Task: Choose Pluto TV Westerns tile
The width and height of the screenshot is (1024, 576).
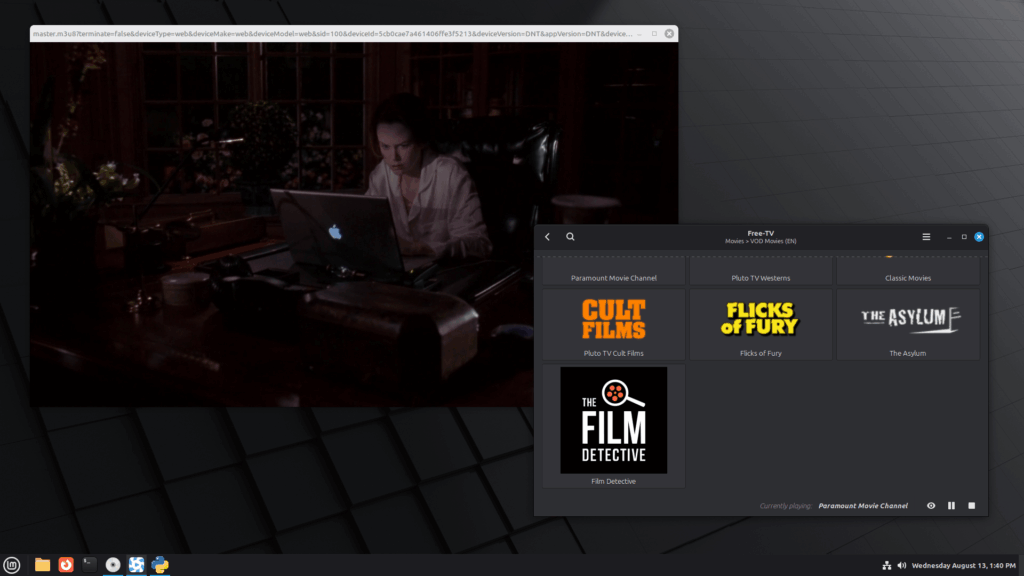Action: (760, 271)
